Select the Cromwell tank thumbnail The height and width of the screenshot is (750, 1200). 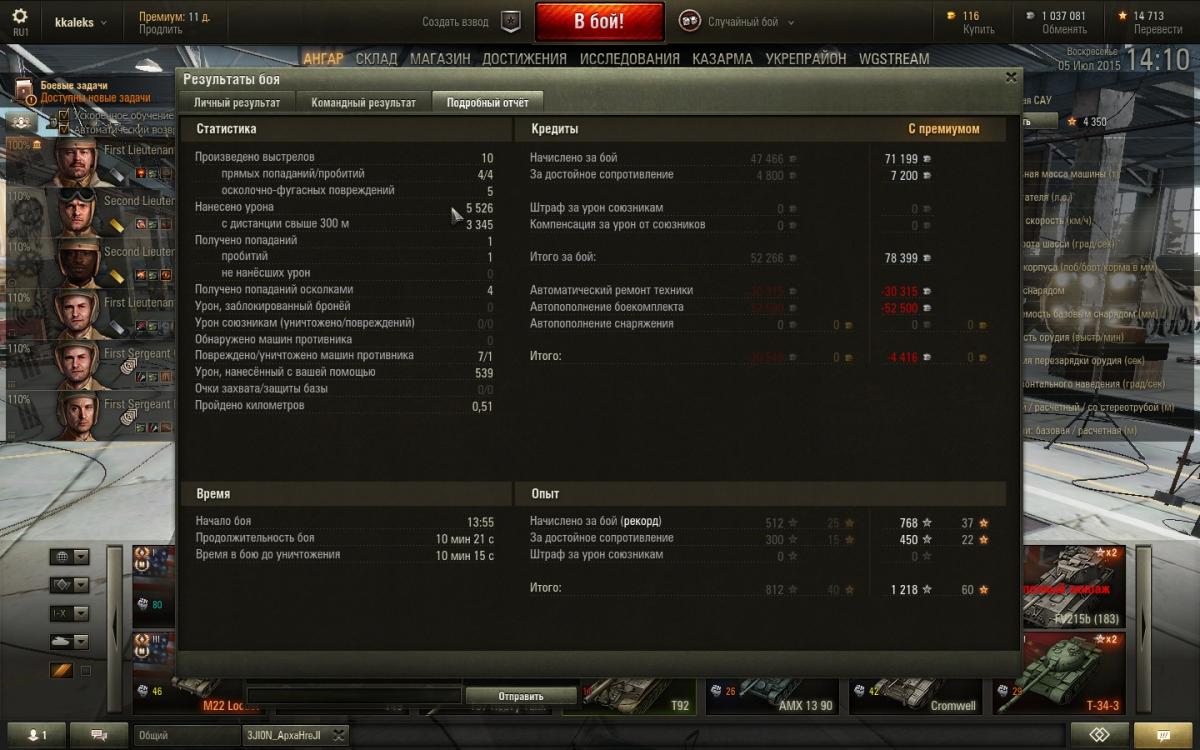(919, 674)
